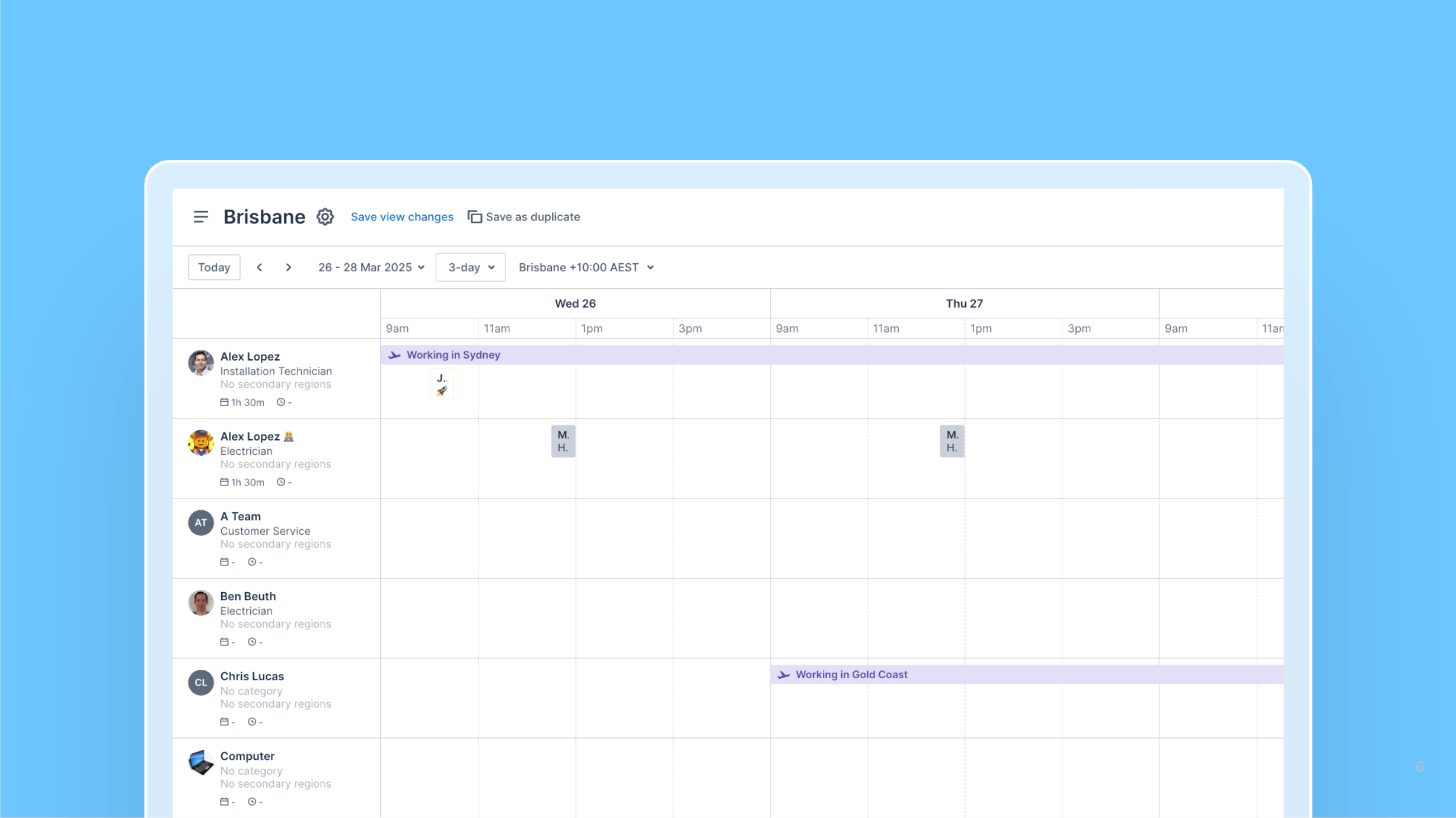The image size is (1456, 818).
Task: Click Alex Lopez Electrician emoji avatar
Action: [x=201, y=443]
